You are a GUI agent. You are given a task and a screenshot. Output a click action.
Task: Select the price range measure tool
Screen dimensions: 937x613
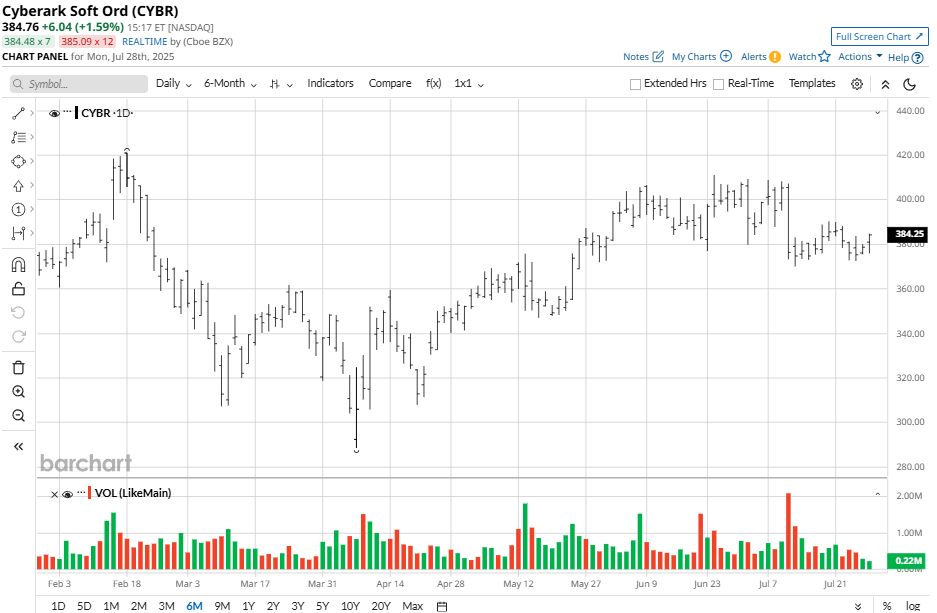point(18,233)
